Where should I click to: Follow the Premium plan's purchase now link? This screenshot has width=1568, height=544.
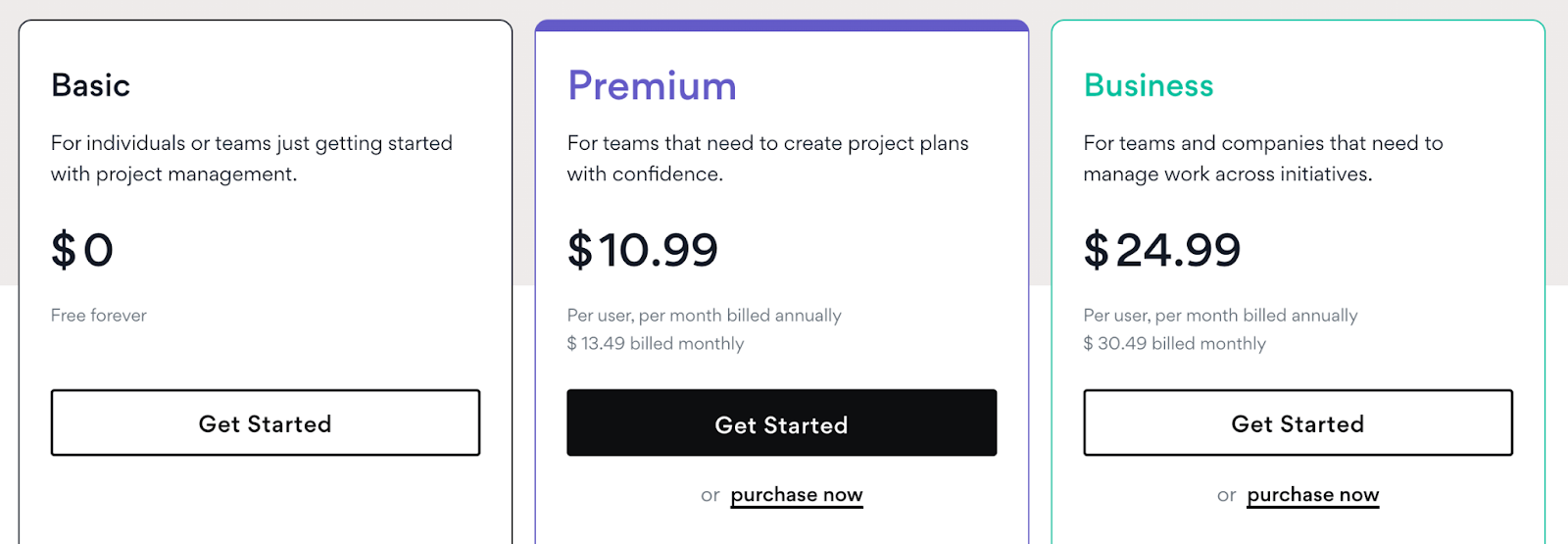pyautogui.click(x=797, y=495)
